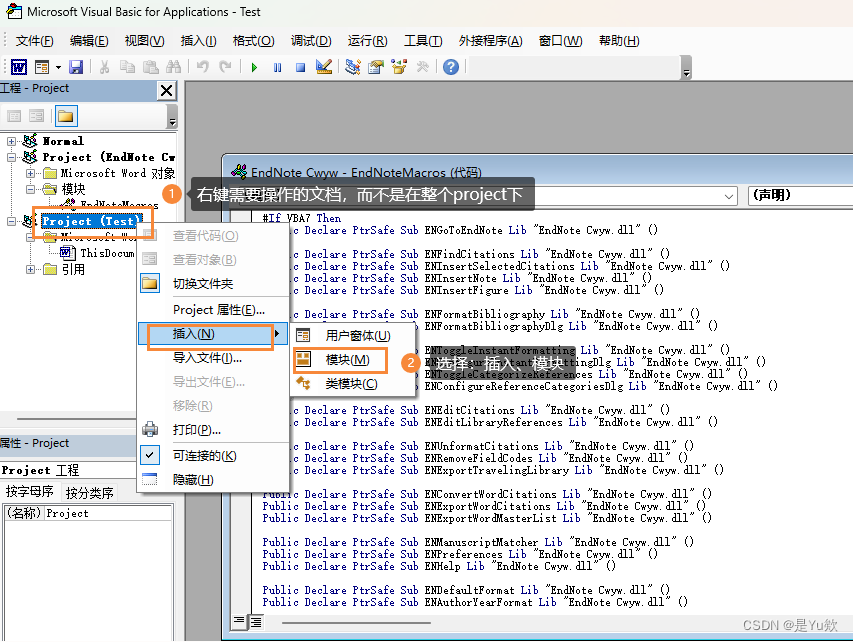Expand Microsoft Word 对象 folder under EndNote
The height and width of the screenshot is (642, 853).
[x=30, y=173]
